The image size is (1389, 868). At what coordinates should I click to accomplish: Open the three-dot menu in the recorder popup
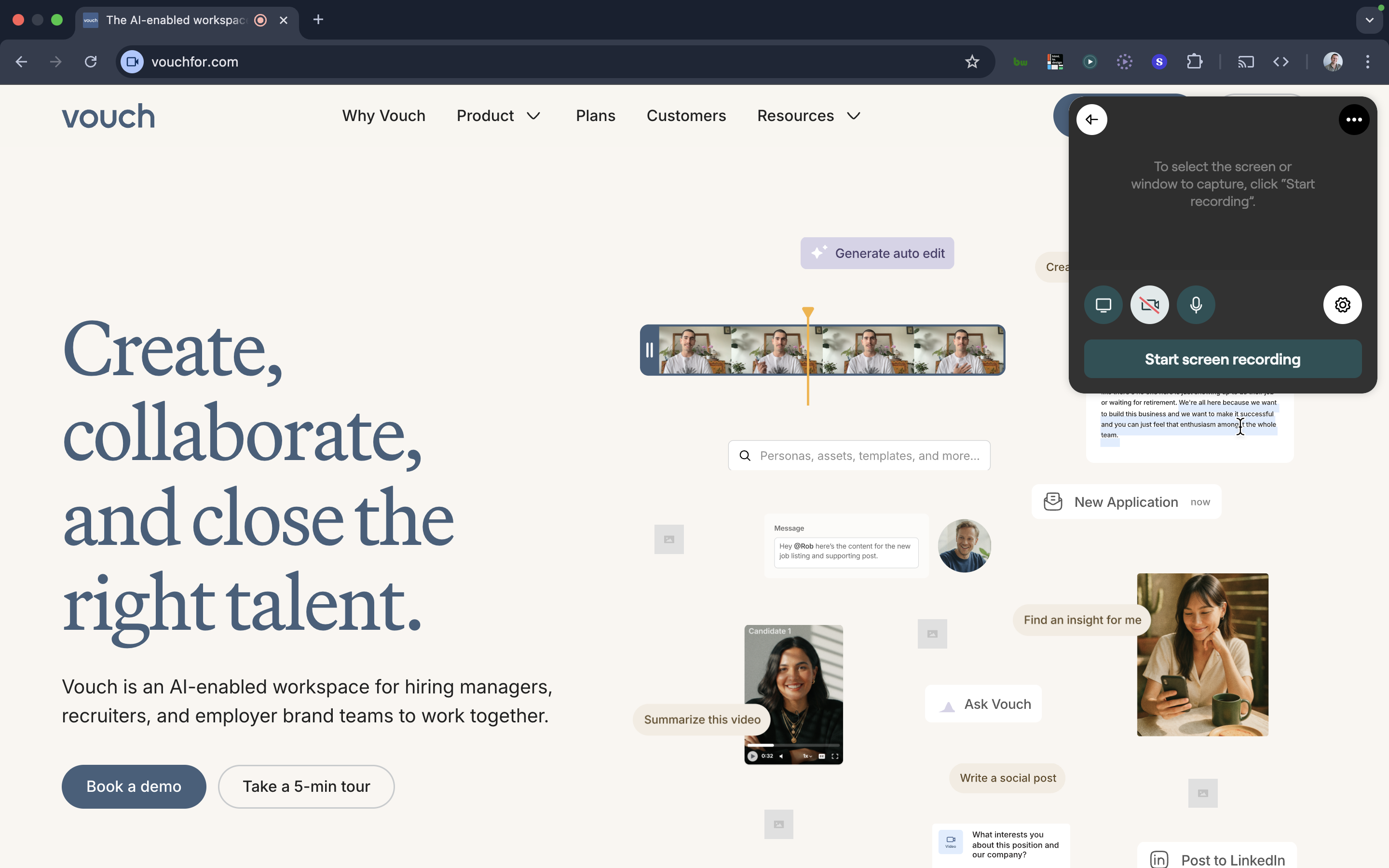[1354, 120]
